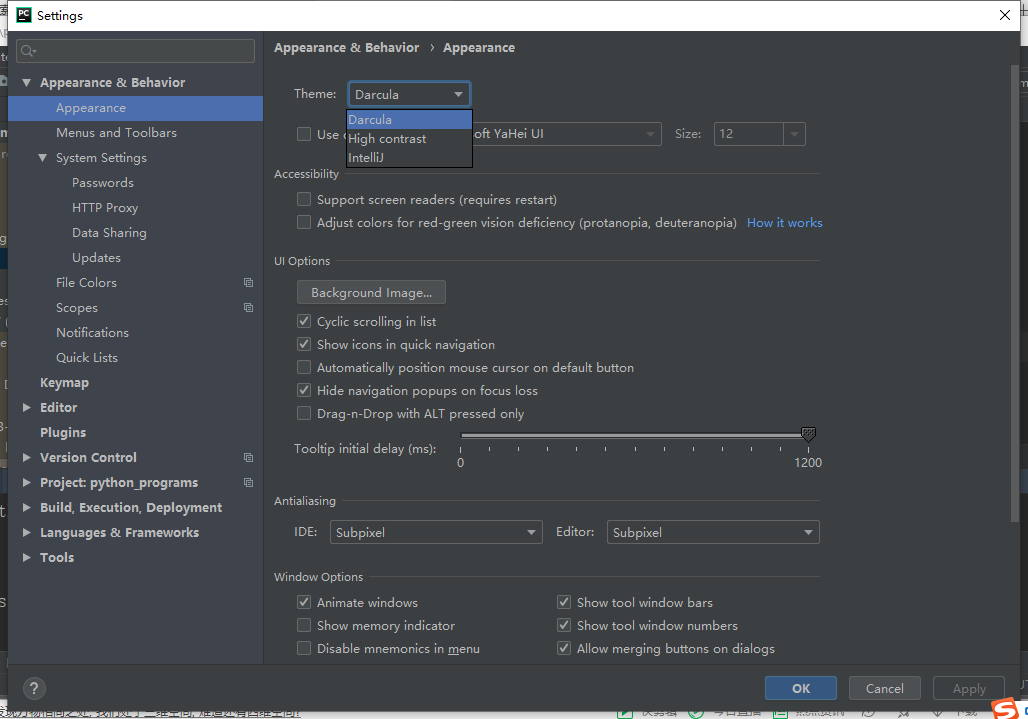Image resolution: width=1028 pixels, height=719 pixels.
Task: Expand Project: python_programs node
Action: click(27, 482)
